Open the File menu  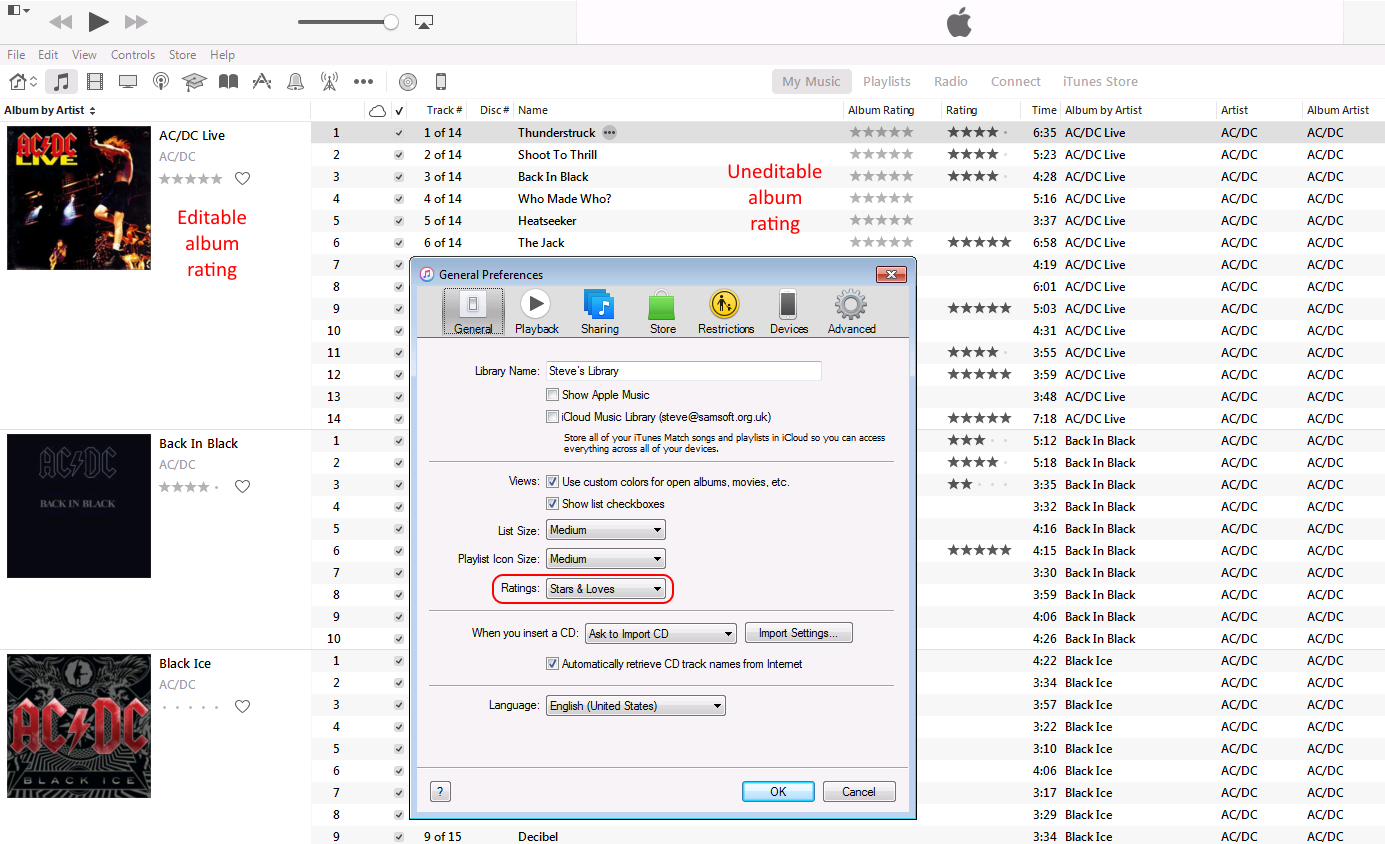pos(16,55)
